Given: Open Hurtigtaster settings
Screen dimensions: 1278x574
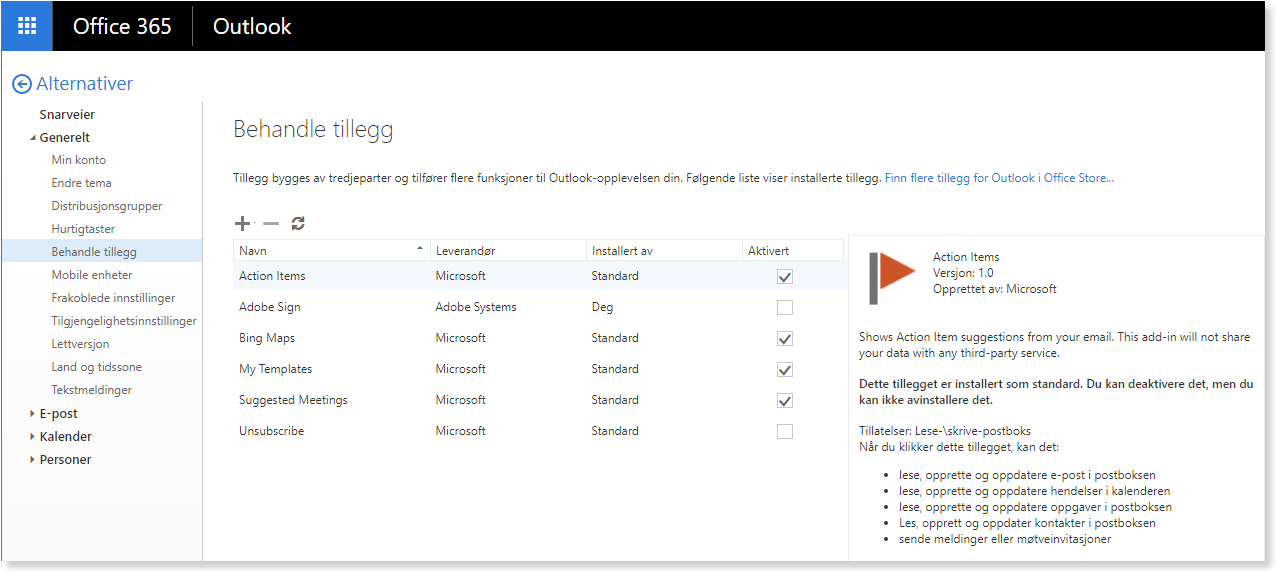Looking at the screenshot, I should click(x=83, y=229).
